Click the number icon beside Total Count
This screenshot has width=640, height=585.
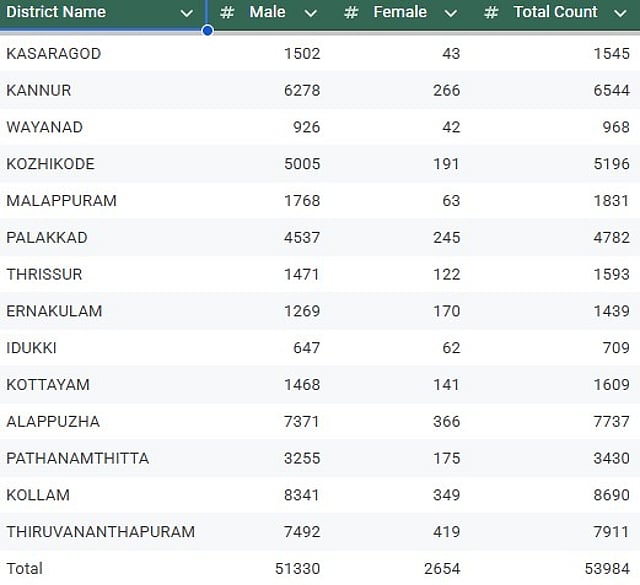[x=491, y=13]
